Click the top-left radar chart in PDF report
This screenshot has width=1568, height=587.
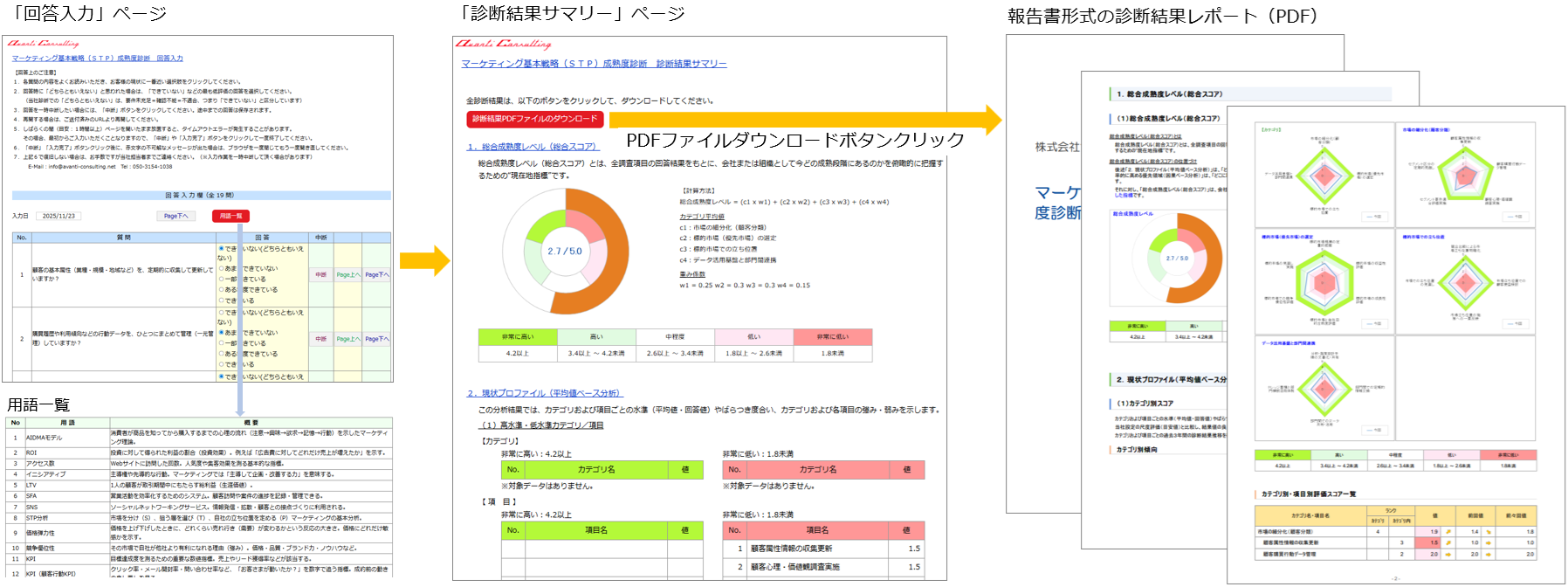click(x=1324, y=175)
